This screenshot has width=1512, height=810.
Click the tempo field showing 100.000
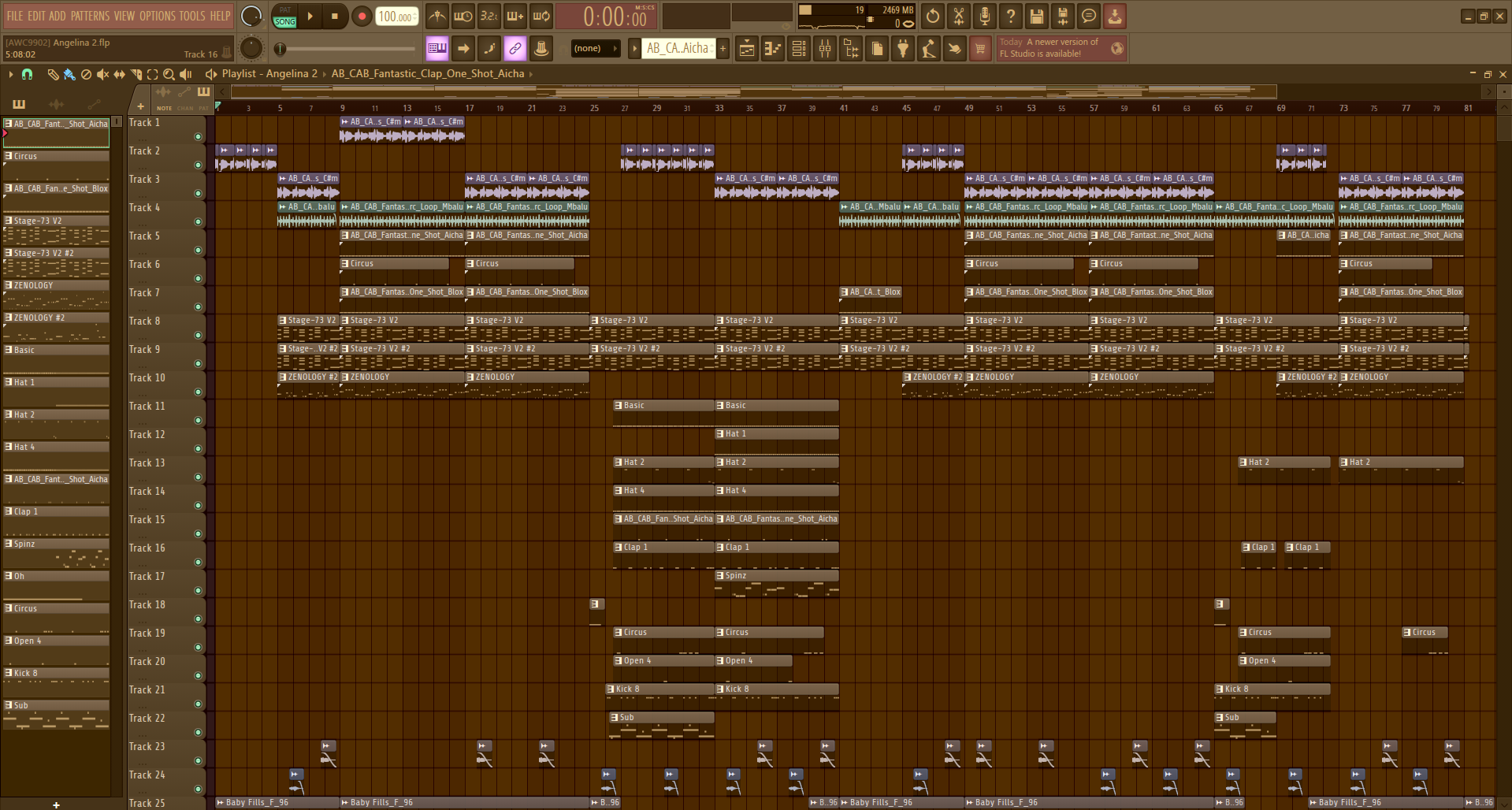coord(396,17)
